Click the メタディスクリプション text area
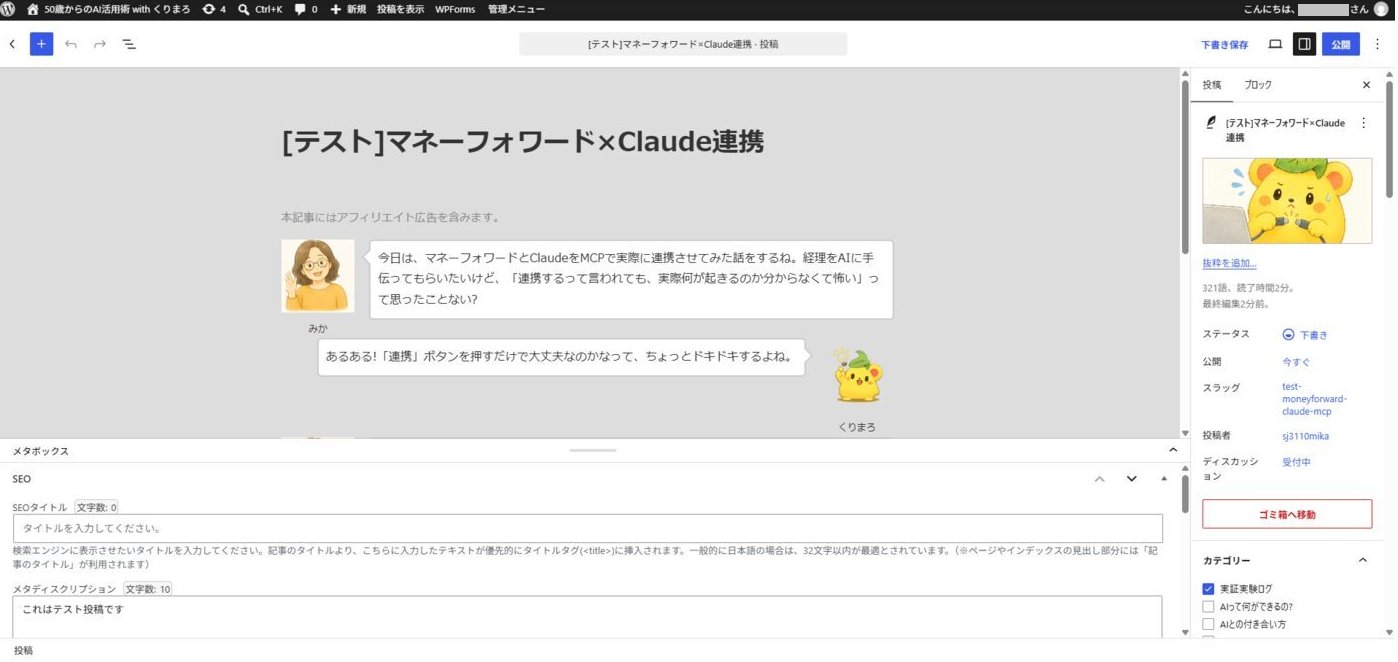1398x662 pixels. (x=588, y=617)
